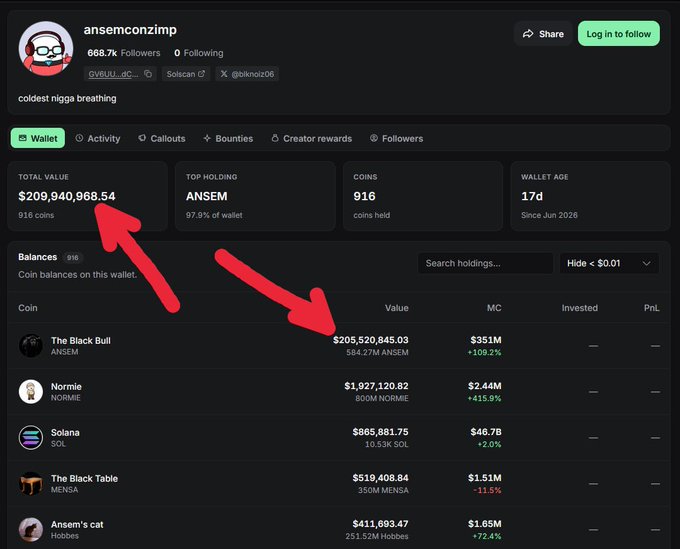
Task: Select the Wallet tab
Action: point(38,138)
